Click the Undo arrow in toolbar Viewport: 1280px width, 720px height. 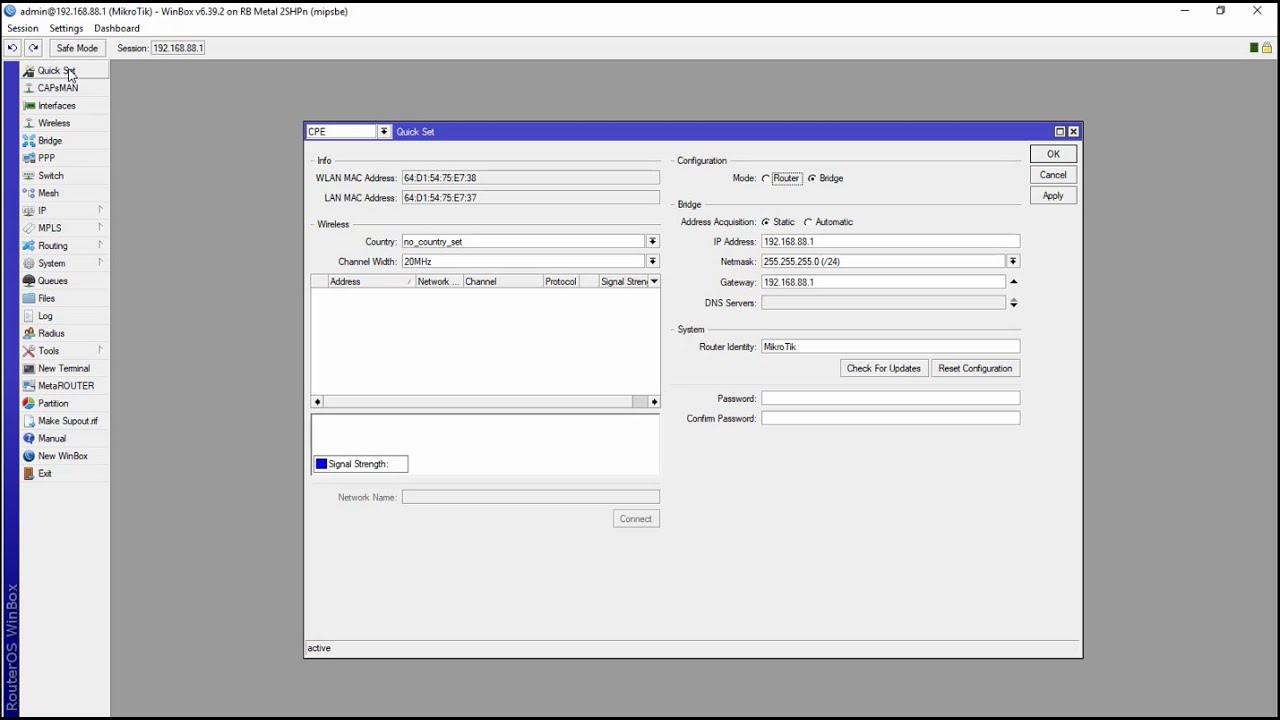pyautogui.click(x=12, y=48)
